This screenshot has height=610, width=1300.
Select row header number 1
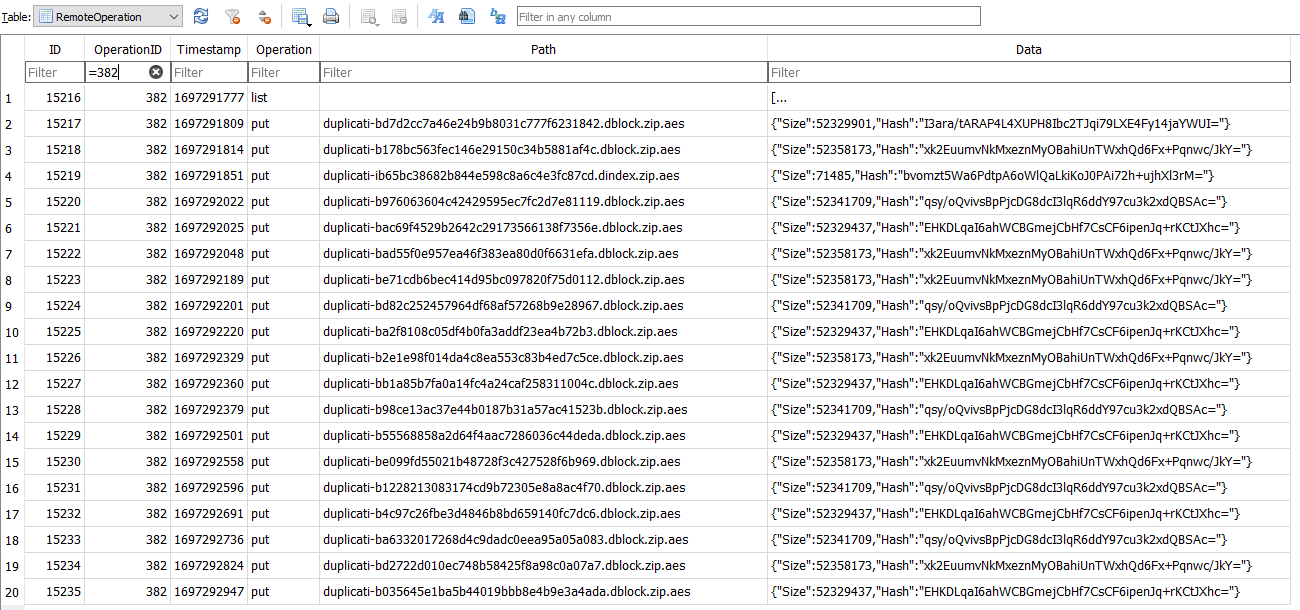click(12, 98)
